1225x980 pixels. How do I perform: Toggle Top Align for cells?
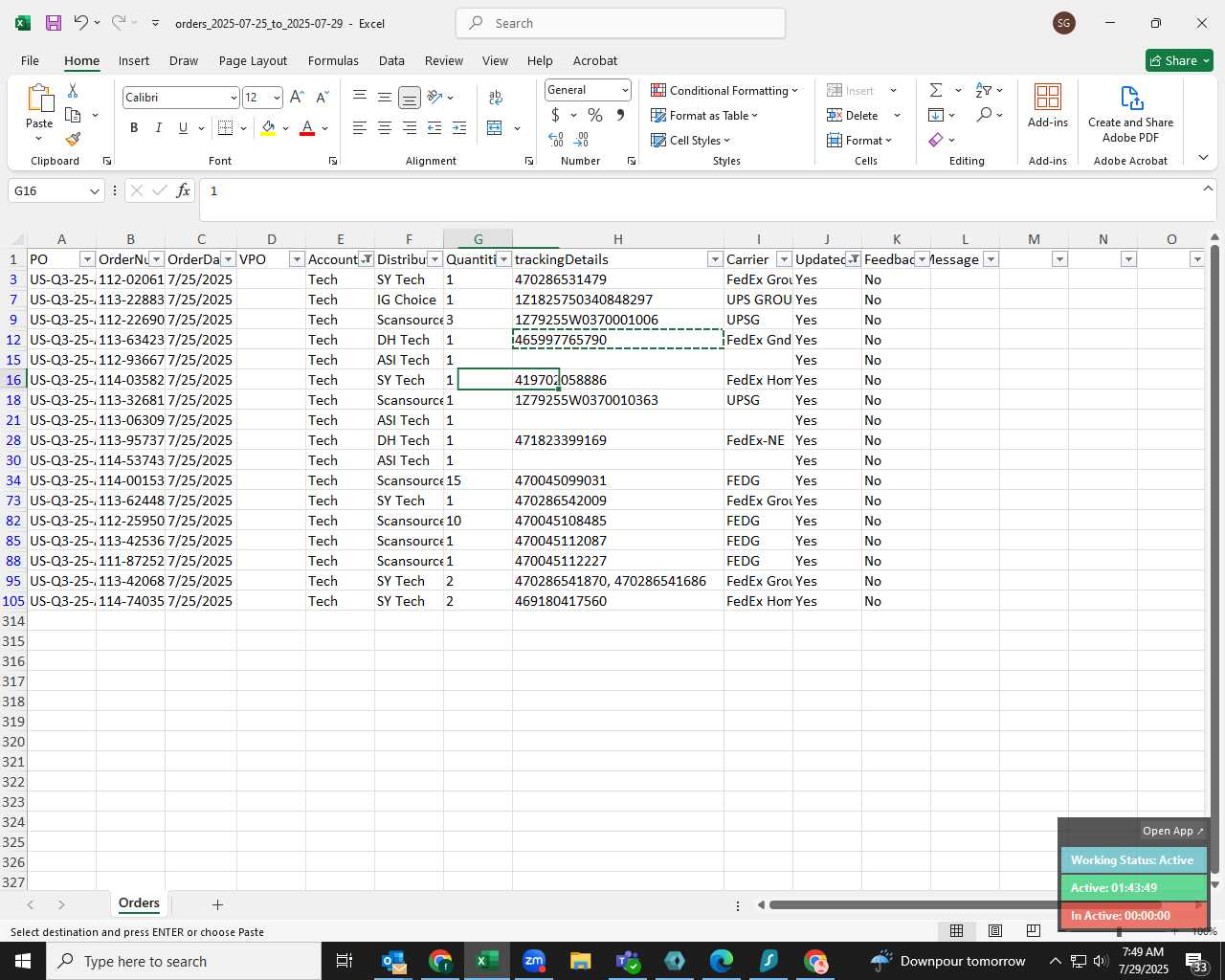(x=360, y=97)
